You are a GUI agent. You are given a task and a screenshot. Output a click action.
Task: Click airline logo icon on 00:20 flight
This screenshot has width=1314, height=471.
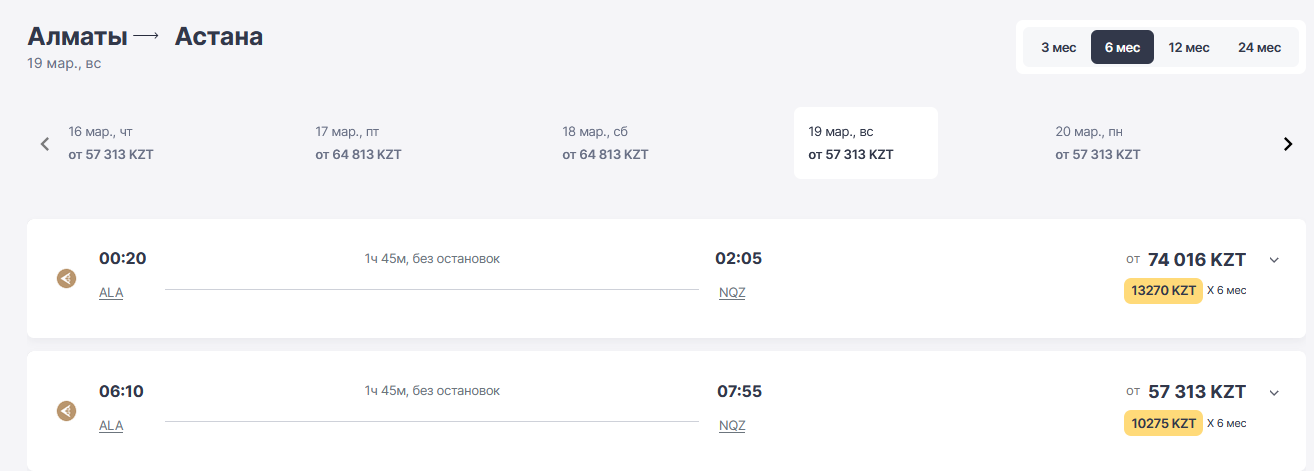point(66,278)
